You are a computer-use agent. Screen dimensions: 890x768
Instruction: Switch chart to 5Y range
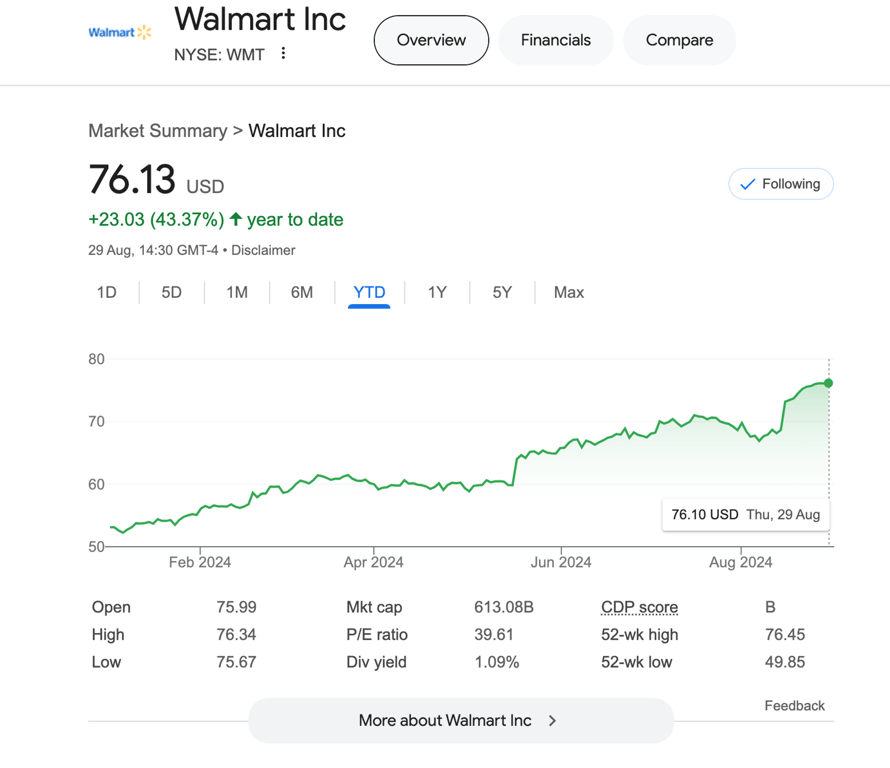pyautogui.click(x=502, y=292)
